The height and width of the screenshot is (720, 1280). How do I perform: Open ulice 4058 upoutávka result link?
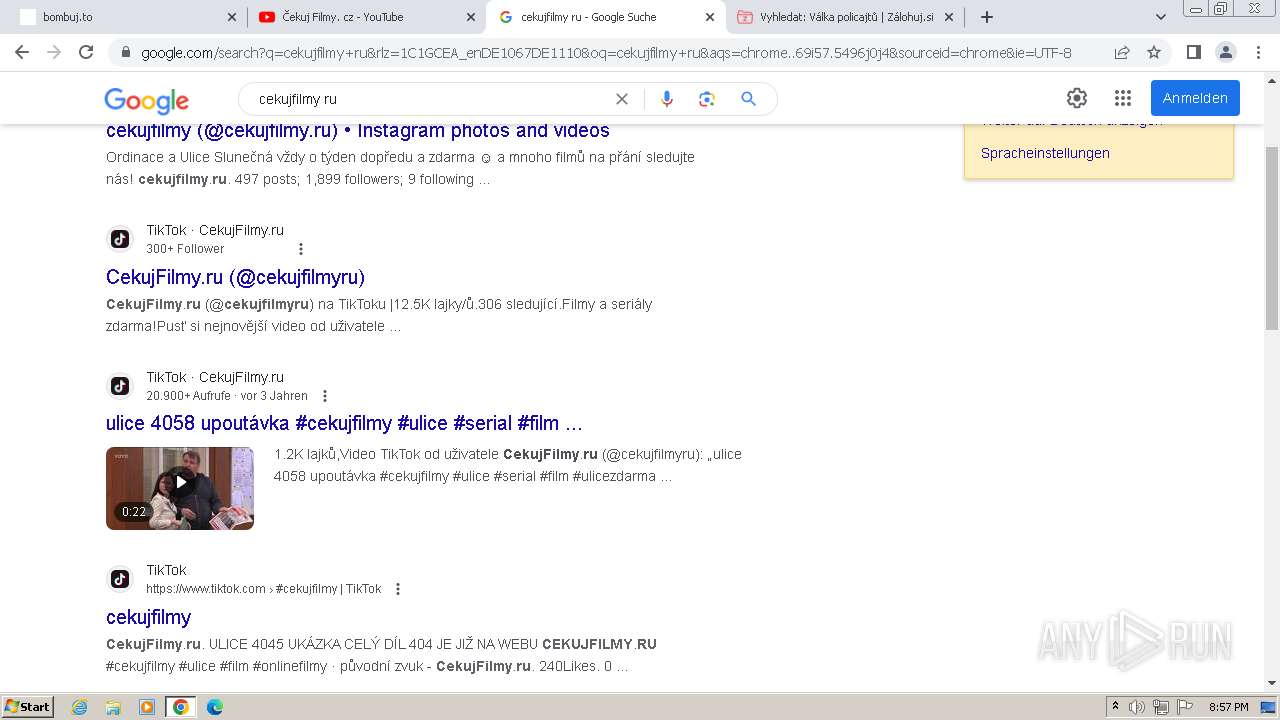point(344,423)
